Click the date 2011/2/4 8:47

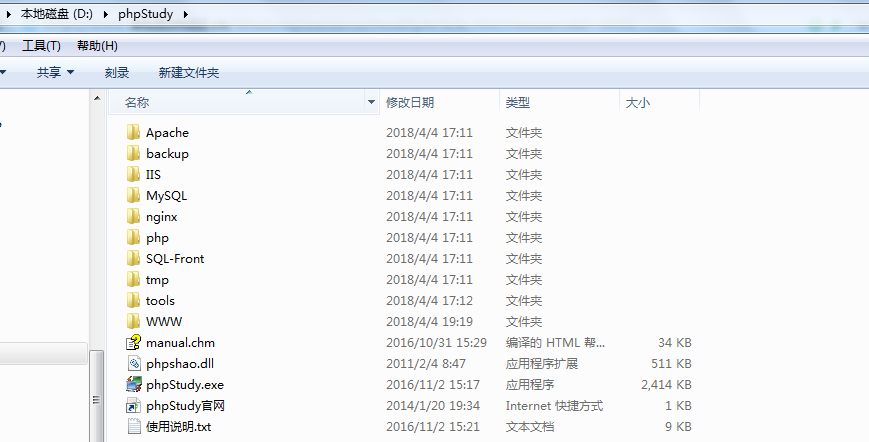click(426, 364)
